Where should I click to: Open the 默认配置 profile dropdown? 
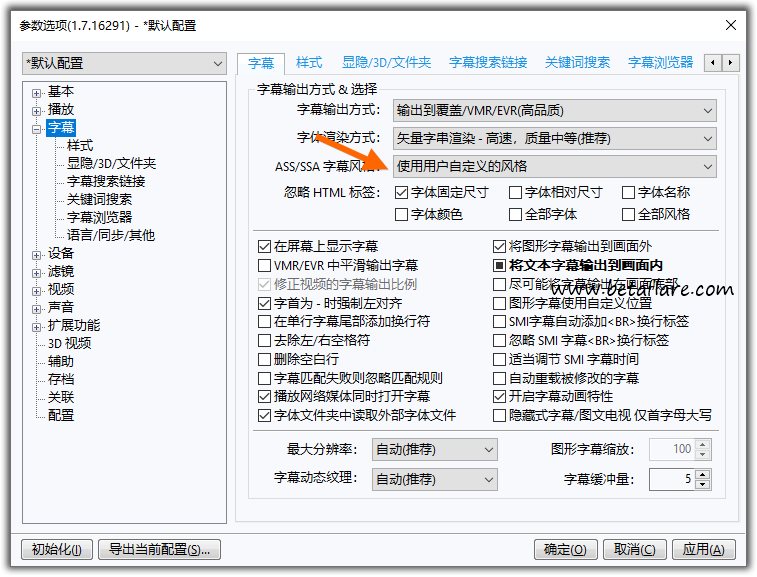tap(125, 64)
